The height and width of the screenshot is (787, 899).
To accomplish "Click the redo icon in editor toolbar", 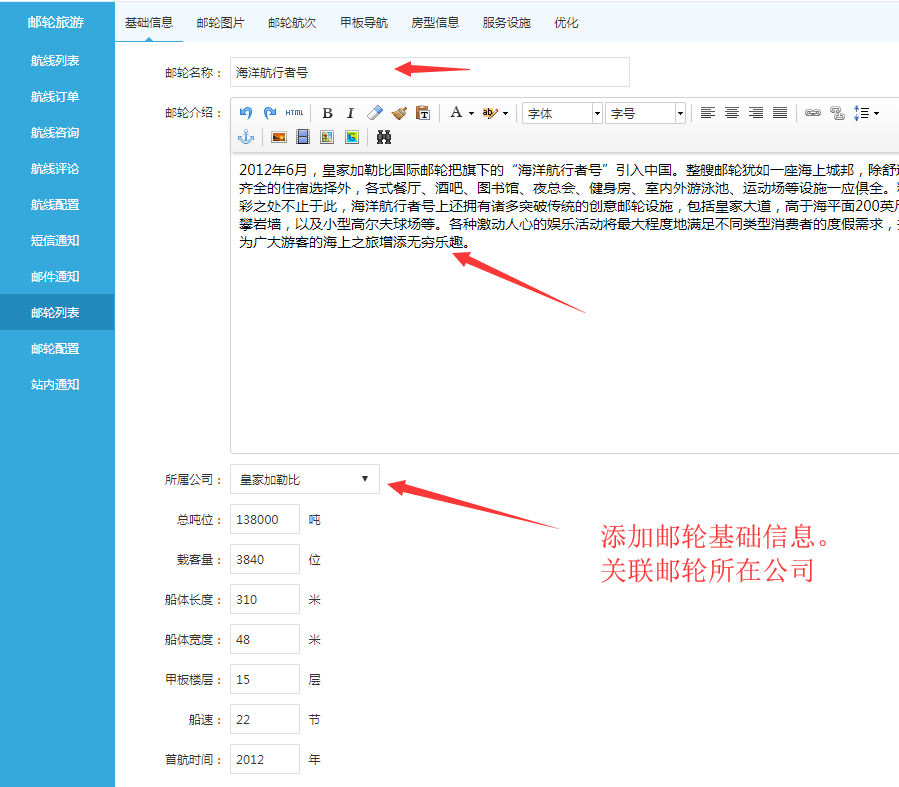I will (x=270, y=113).
